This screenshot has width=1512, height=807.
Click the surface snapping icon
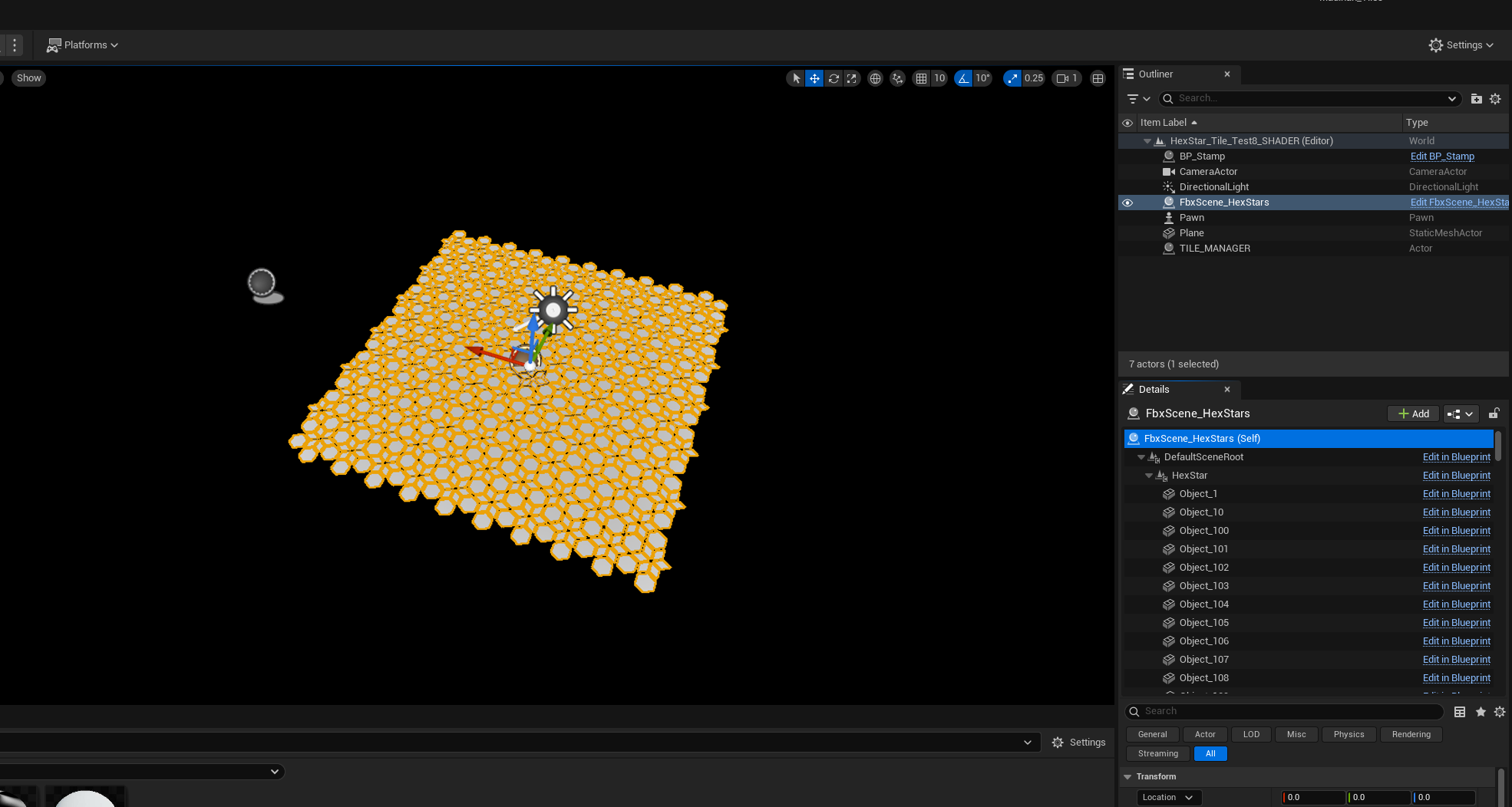click(x=897, y=78)
